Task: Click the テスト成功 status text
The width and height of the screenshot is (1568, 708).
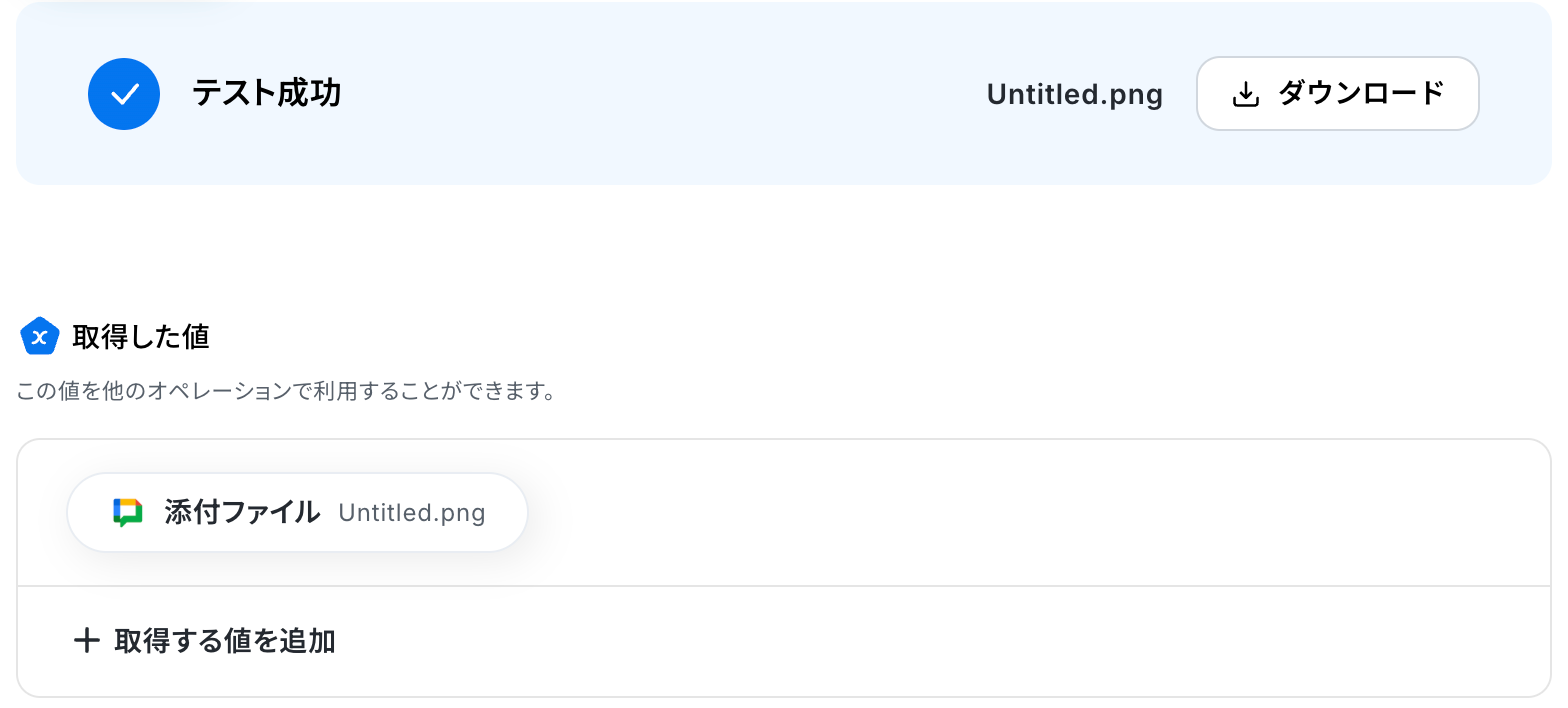Action: pos(266,94)
